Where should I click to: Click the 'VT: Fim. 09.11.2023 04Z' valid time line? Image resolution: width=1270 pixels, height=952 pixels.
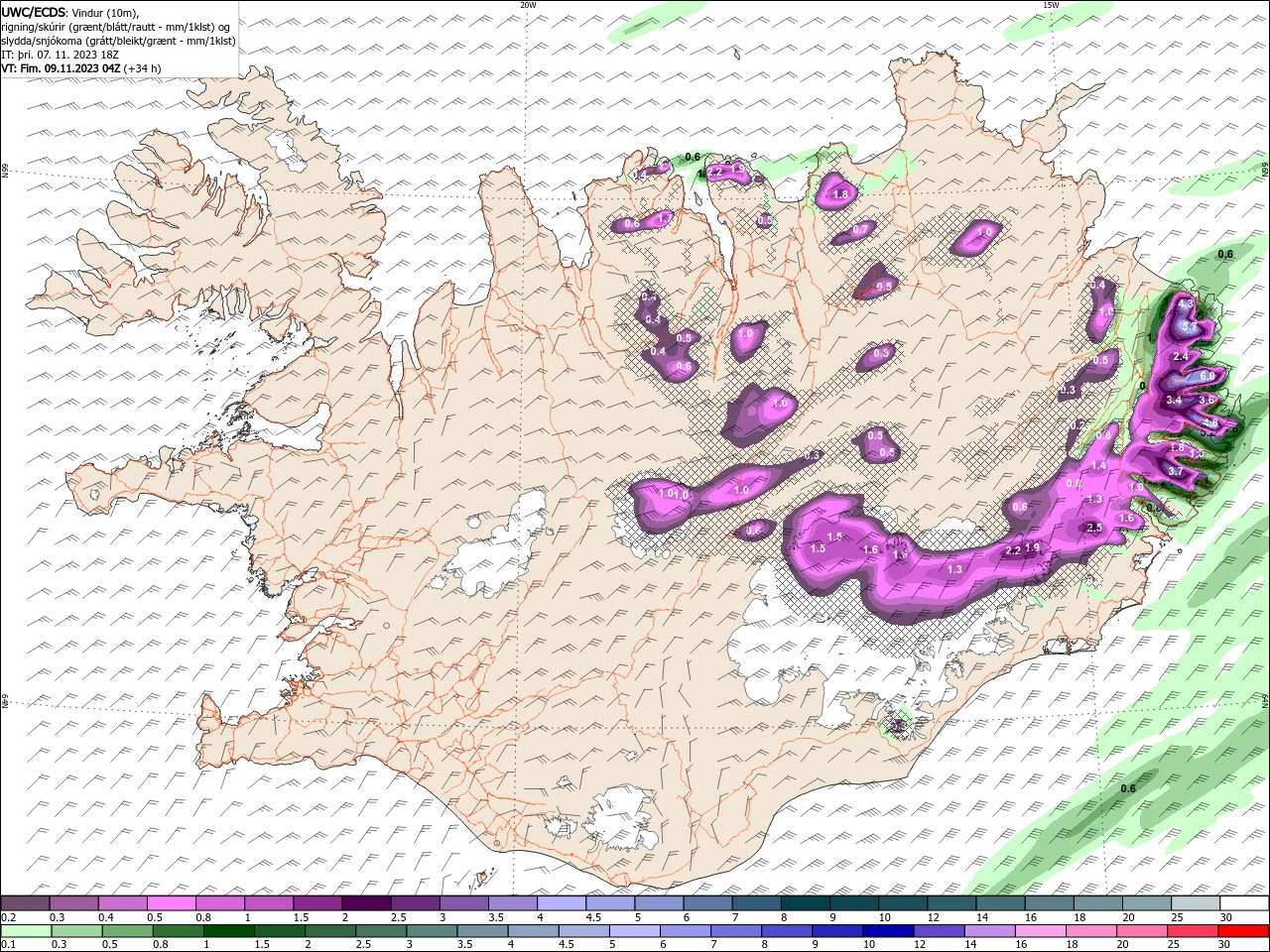coord(62,68)
